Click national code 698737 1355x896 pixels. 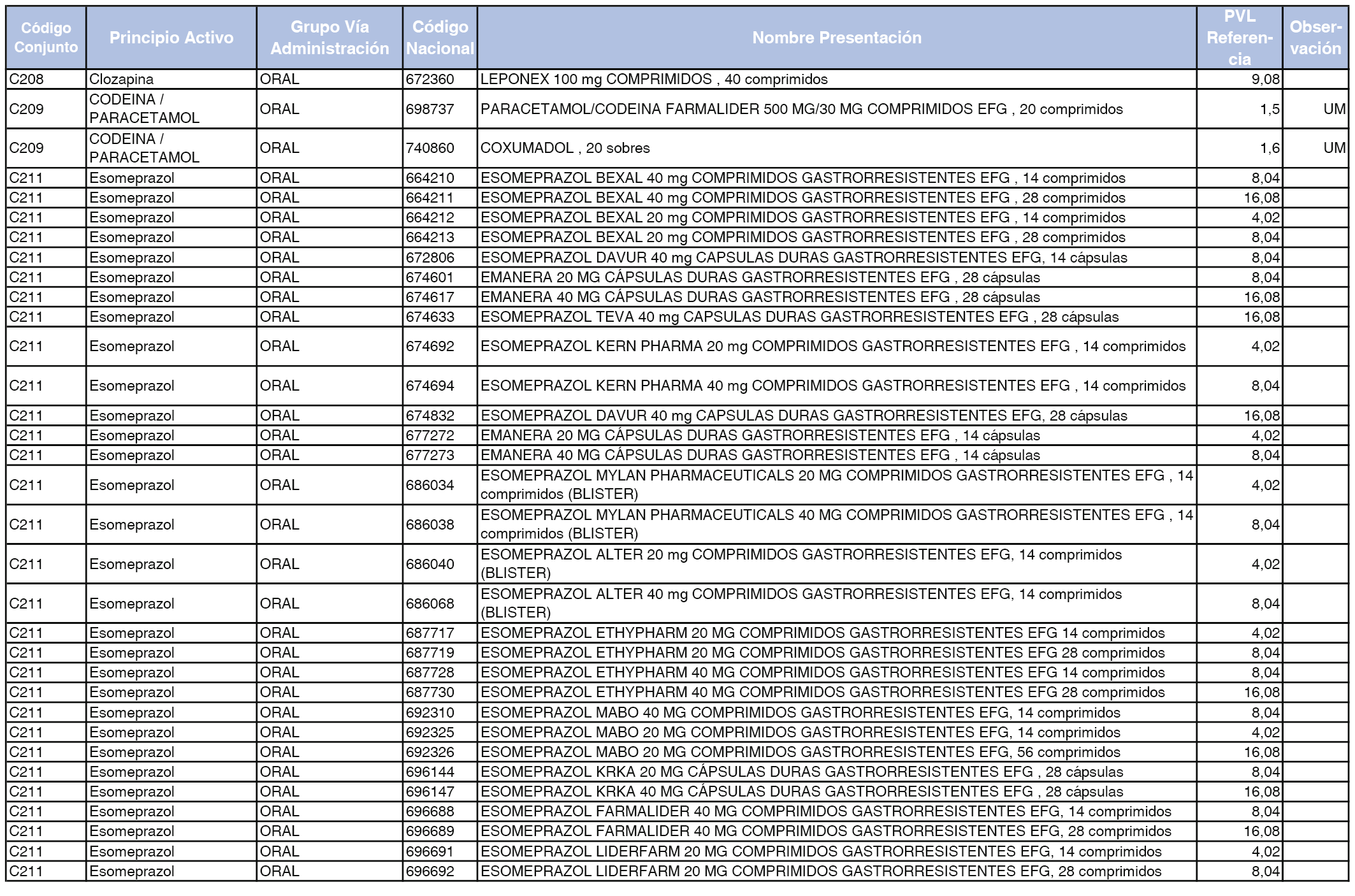440,109
